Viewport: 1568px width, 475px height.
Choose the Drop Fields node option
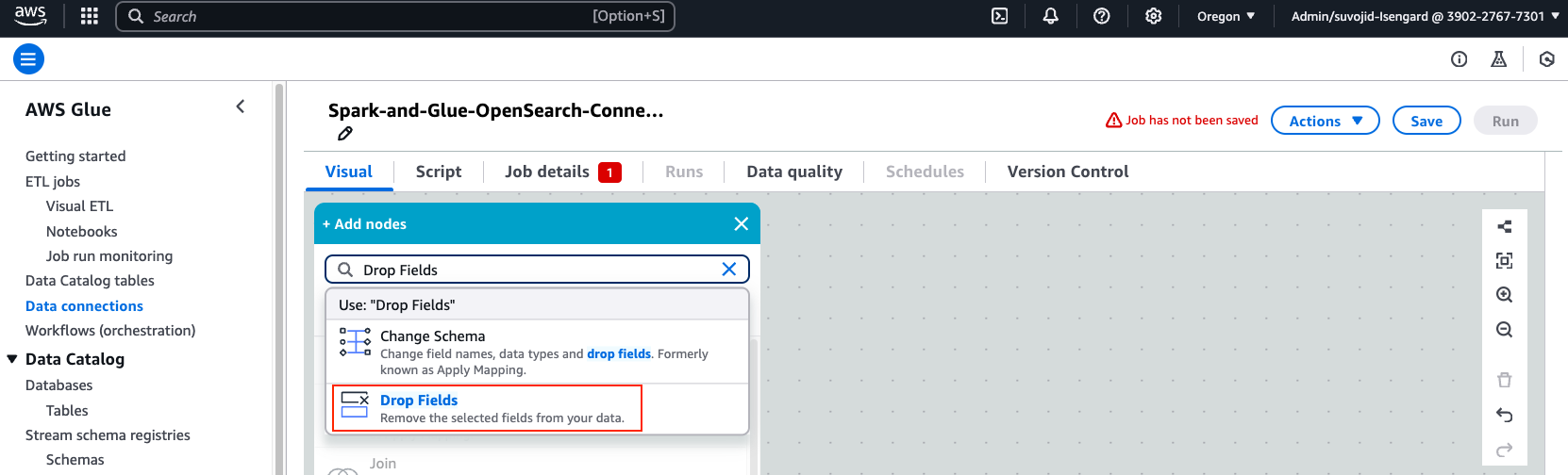coord(537,408)
